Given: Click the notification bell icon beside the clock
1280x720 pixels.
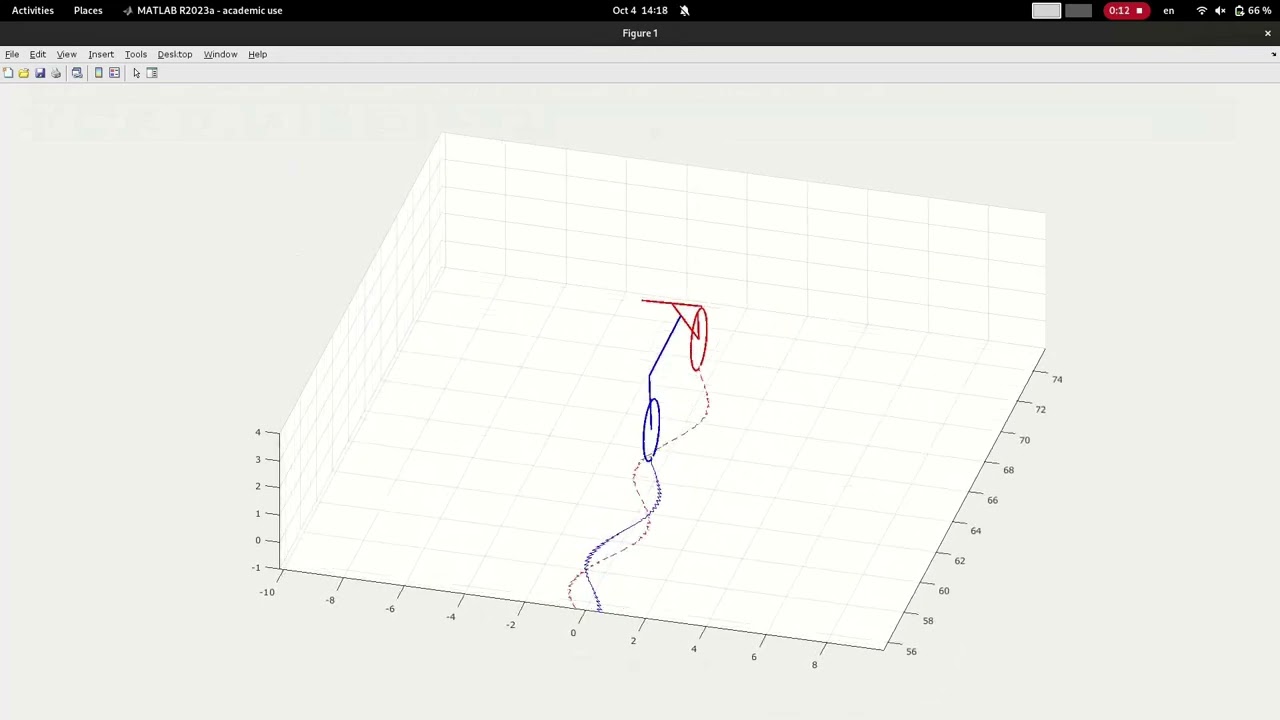Looking at the screenshot, I should (684, 10).
